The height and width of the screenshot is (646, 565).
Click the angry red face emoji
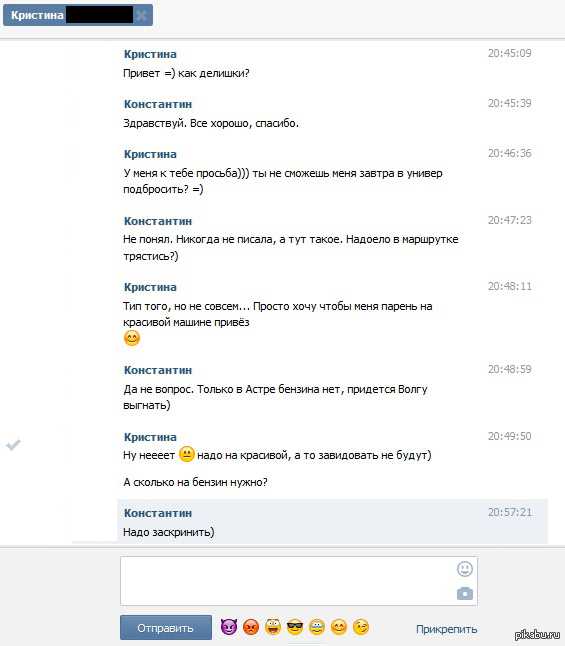pyautogui.click(x=251, y=627)
